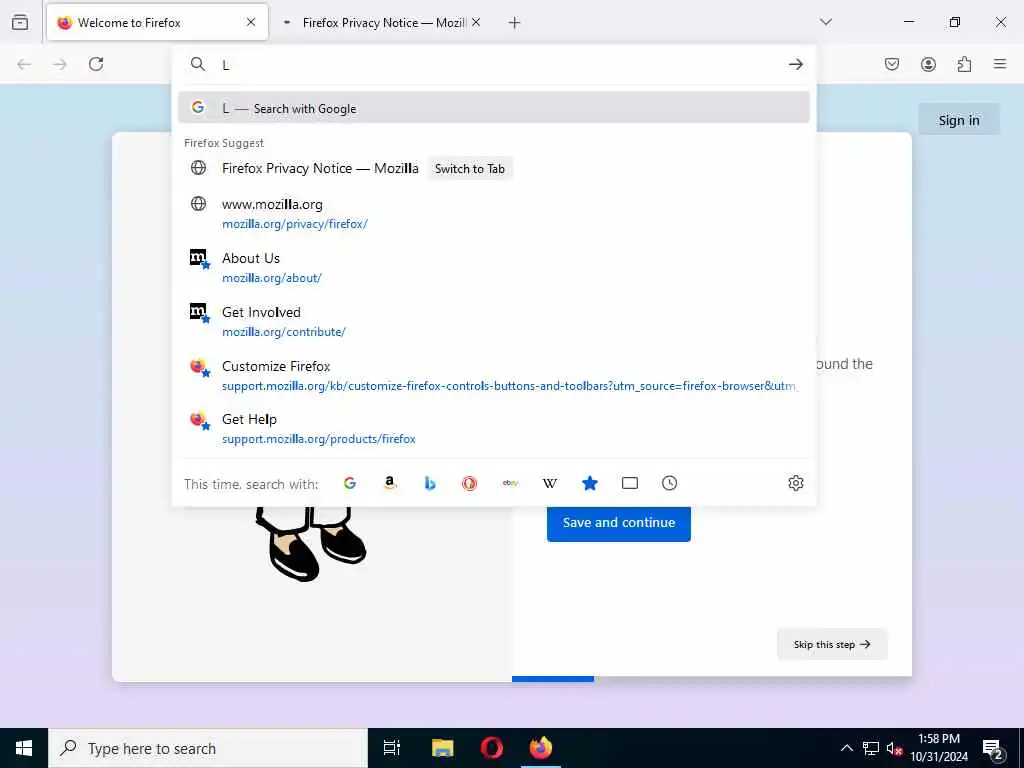Open the Windows Start menu
Image resolution: width=1024 pixels, height=768 pixels.
pos(24,748)
